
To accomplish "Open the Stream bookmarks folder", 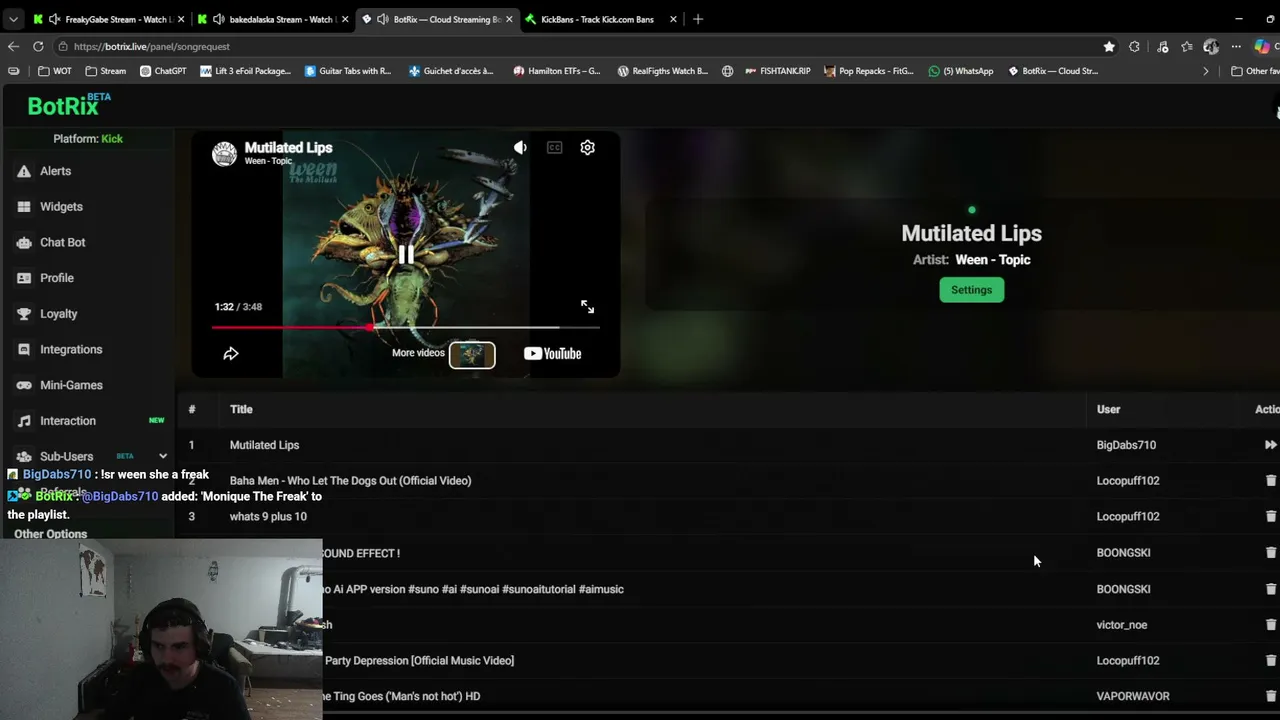I will [106, 71].
